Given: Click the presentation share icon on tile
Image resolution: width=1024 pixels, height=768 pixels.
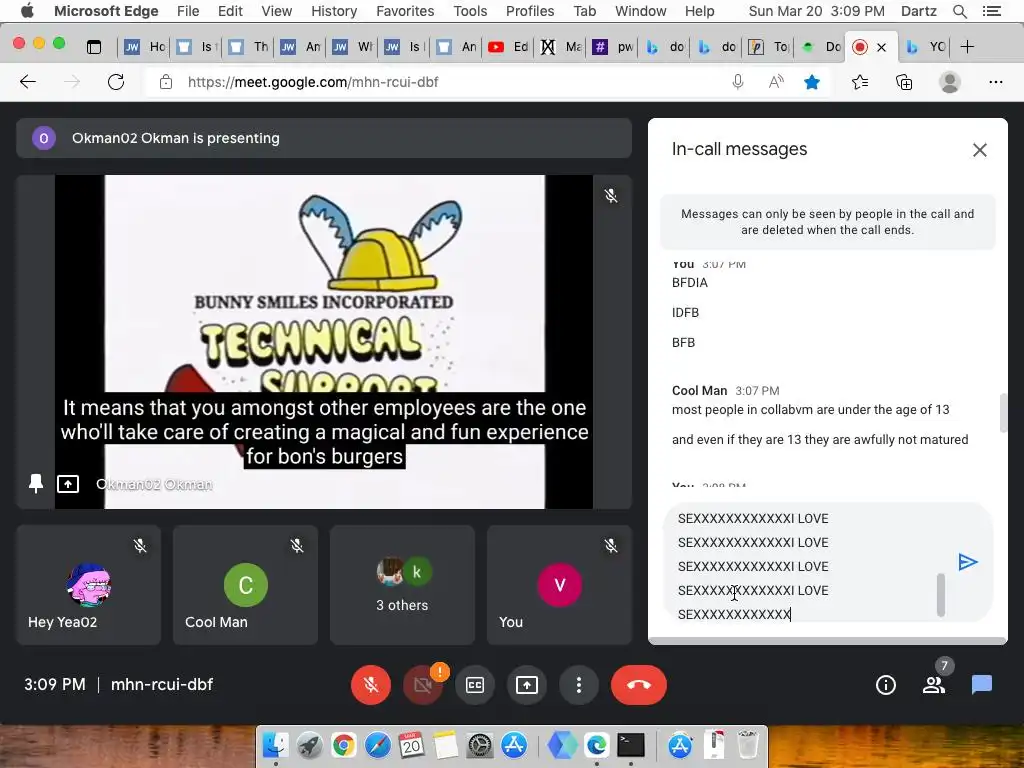Looking at the screenshot, I should tap(68, 484).
